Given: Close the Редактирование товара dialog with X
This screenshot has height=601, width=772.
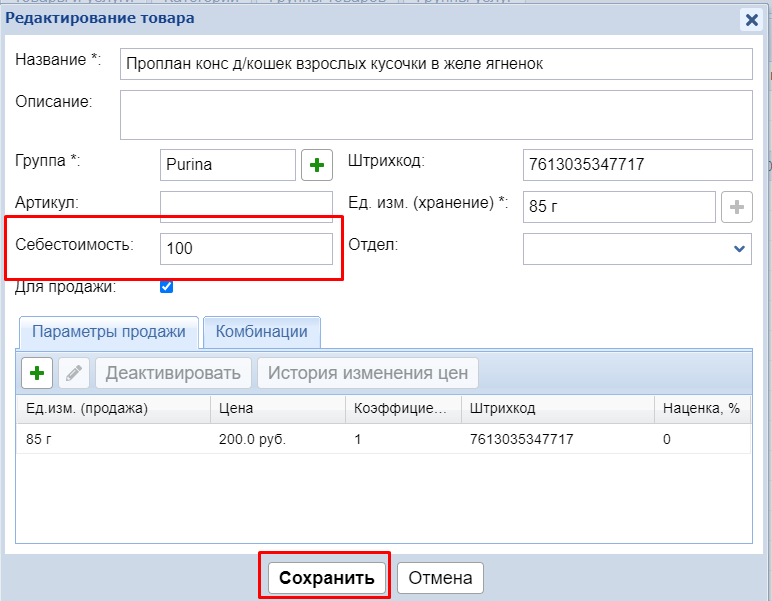Looking at the screenshot, I should 751,19.
